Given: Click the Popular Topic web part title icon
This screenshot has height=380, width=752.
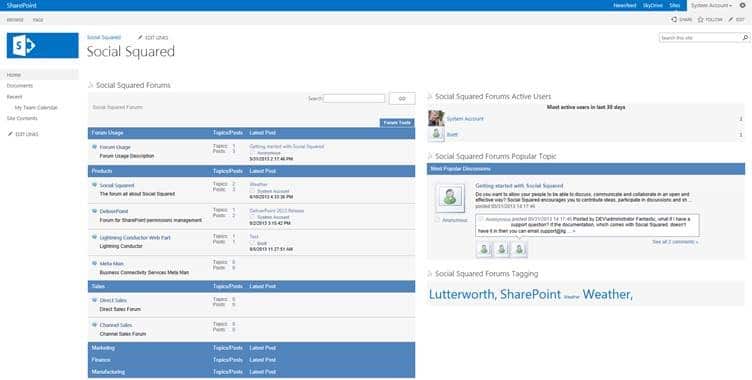Looking at the screenshot, I should [x=430, y=156].
